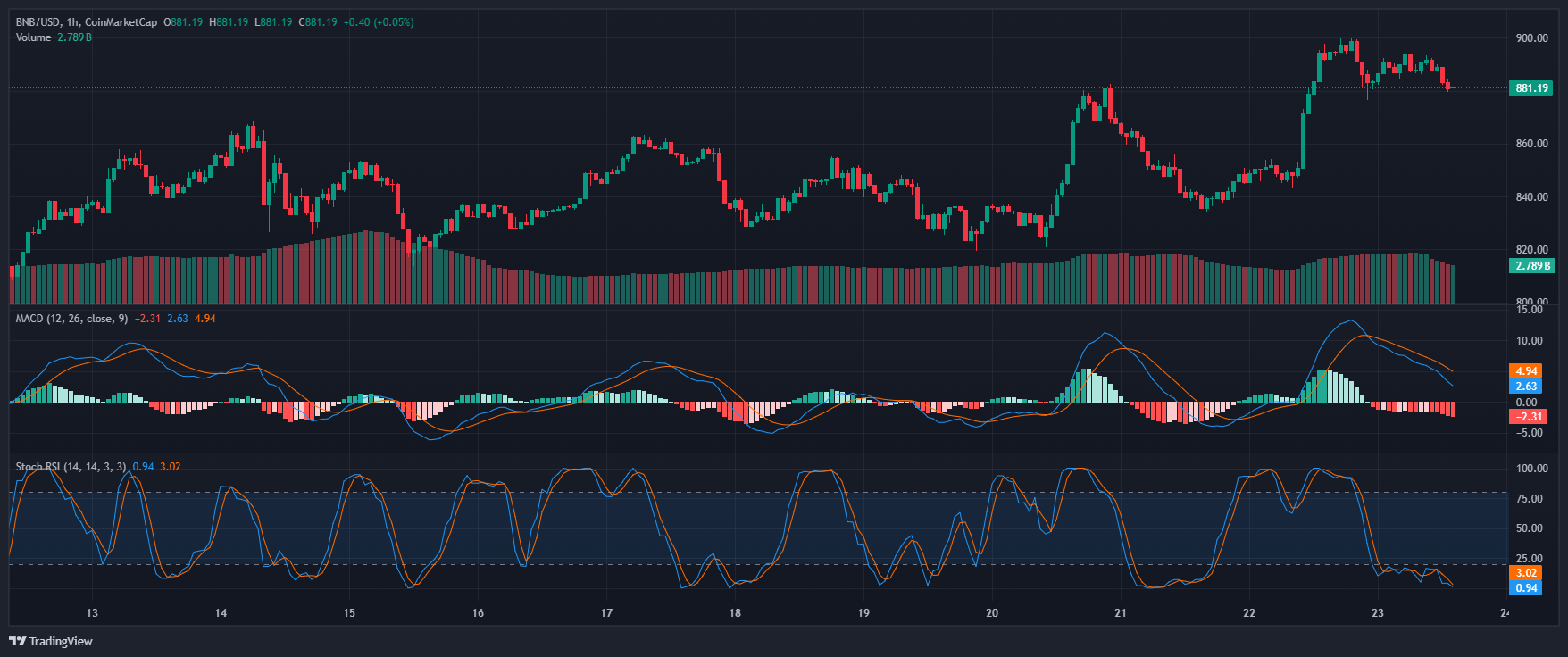
Task: Click date label 23 on time axis
Action: (x=1378, y=613)
